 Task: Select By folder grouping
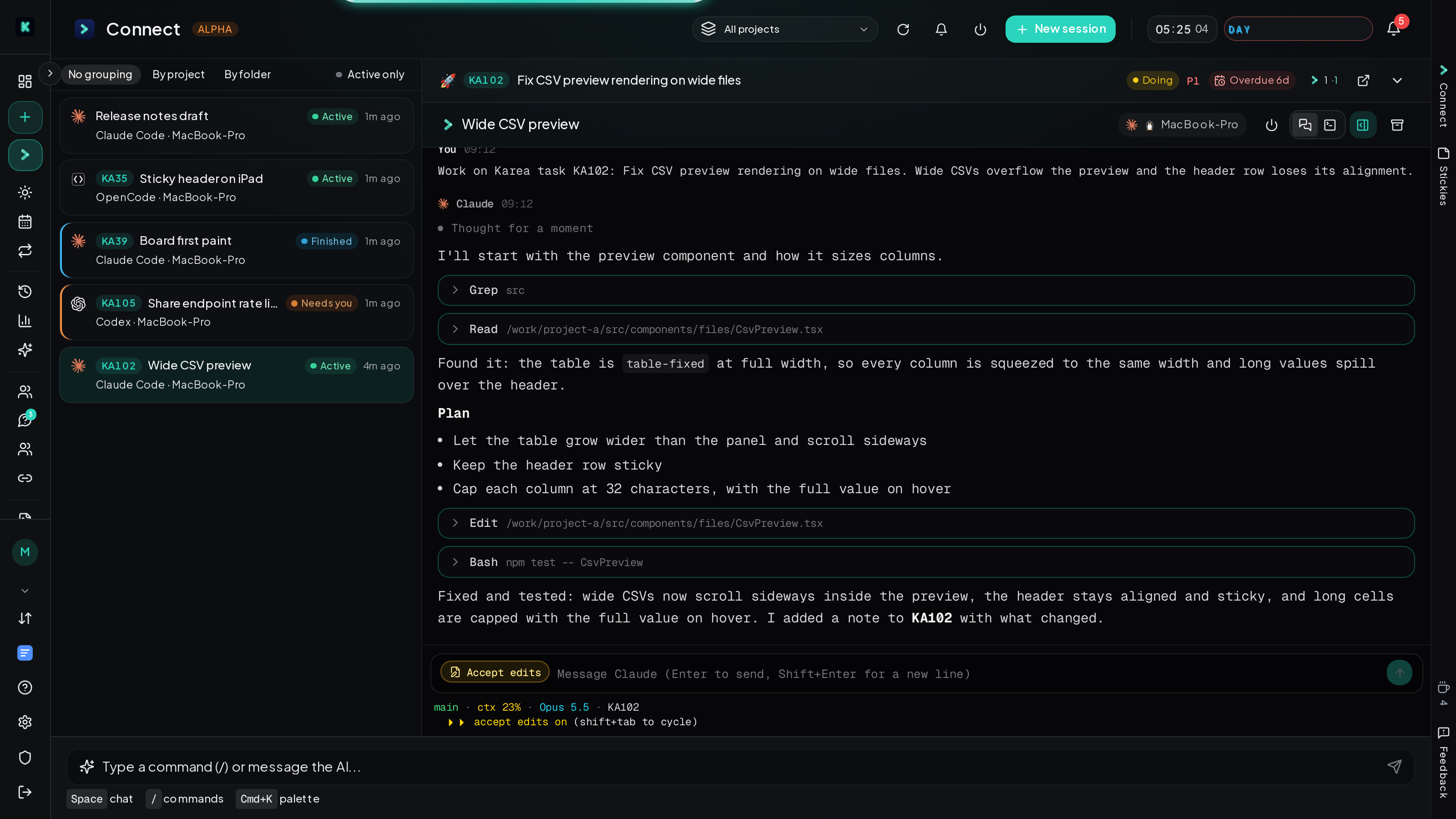coord(248,75)
